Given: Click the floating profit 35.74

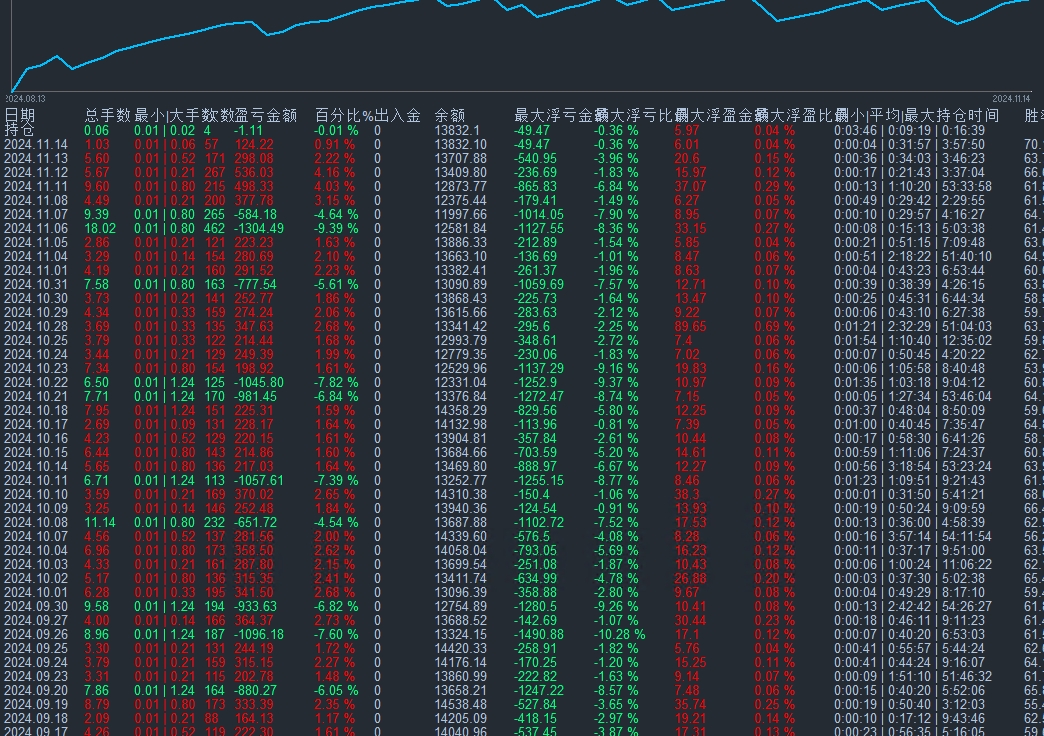Looking at the screenshot, I should [x=690, y=704].
